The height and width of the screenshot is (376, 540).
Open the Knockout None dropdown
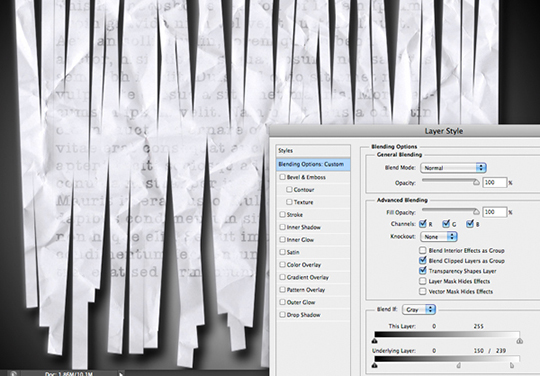click(x=439, y=237)
